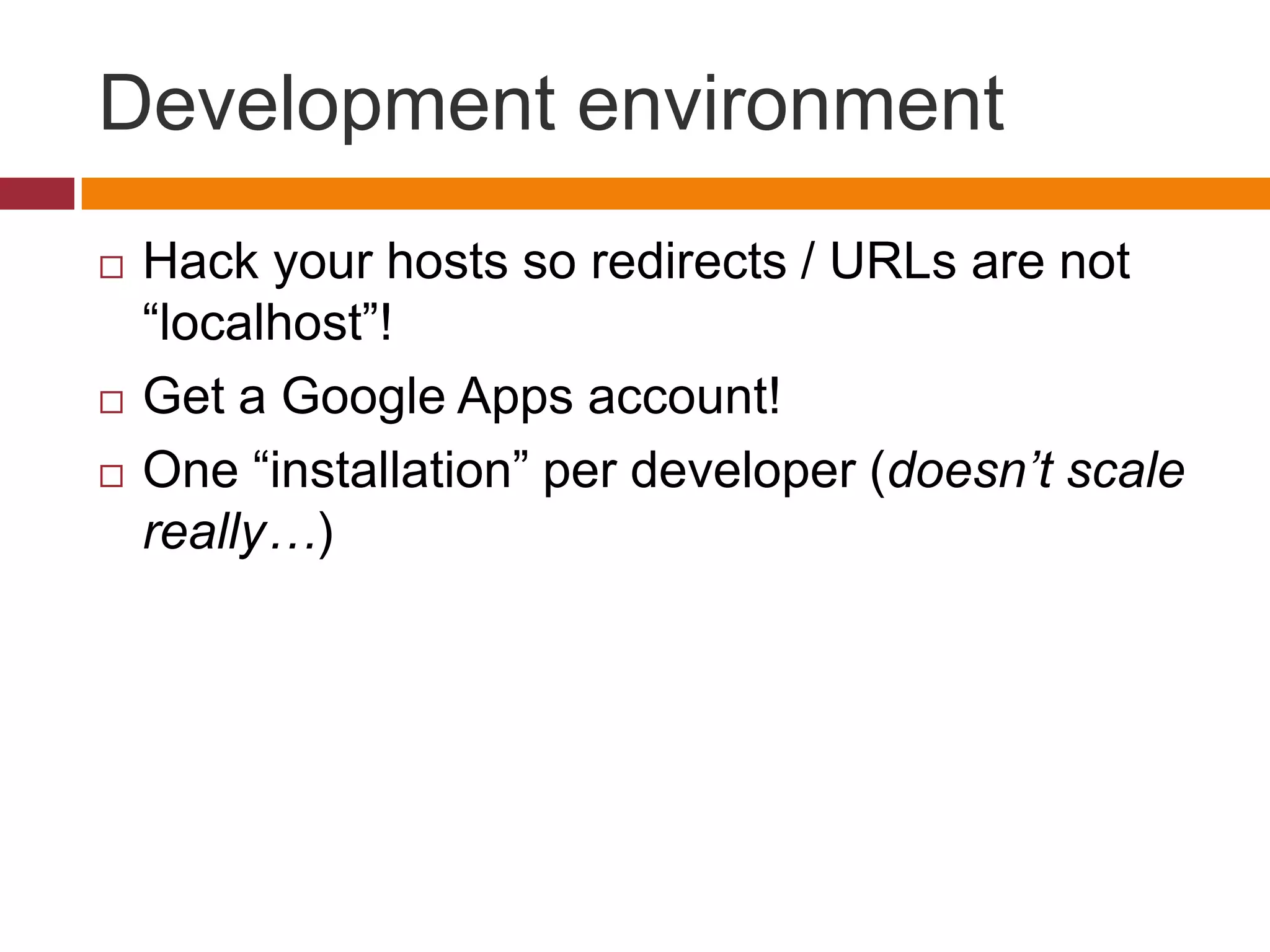This screenshot has height=952, width=1270.
Task: Click the word “localhost”!
Action: pos(267,322)
